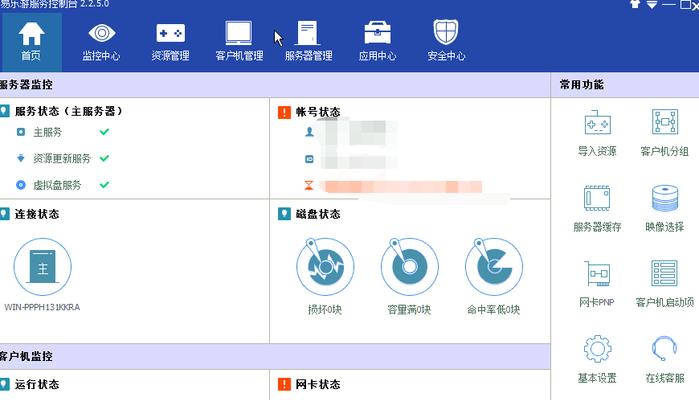The image size is (699, 400).
Task: Open the 首页 home tab
Action: pyautogui.click(x=31, y=41)
